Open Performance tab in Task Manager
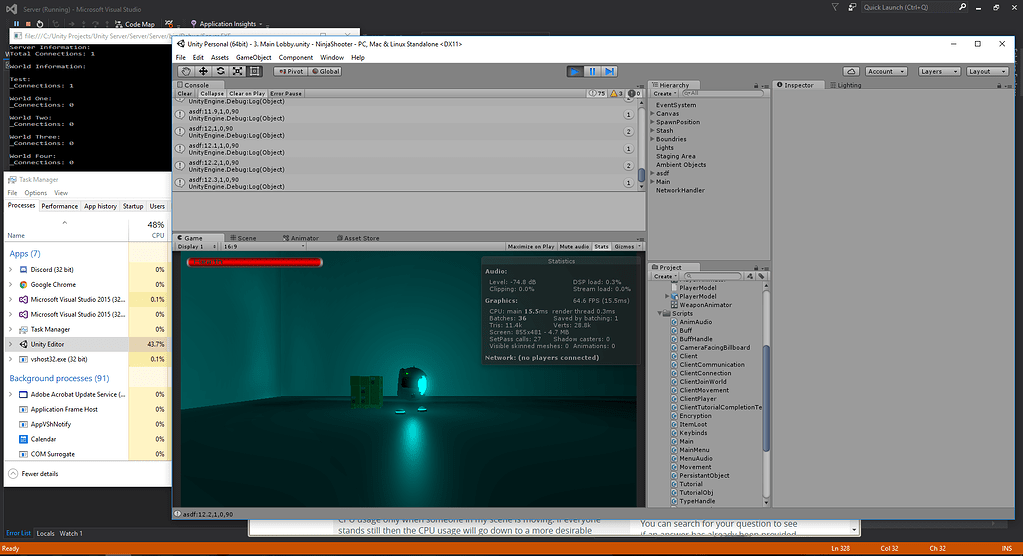1023x556 pixels. 59,206
